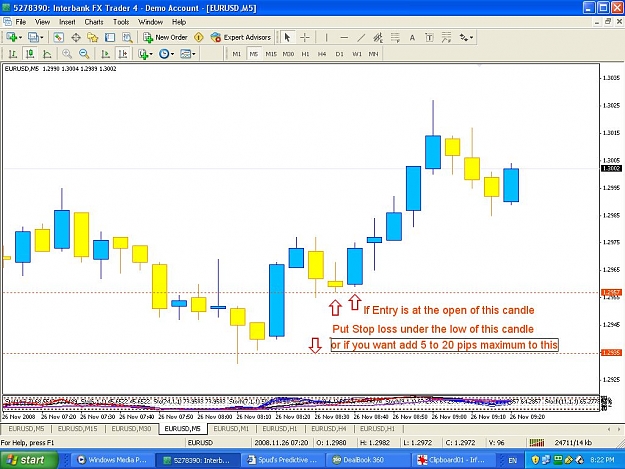Select the H1 timeframe button
625x469 pixels.
(305, 54)
